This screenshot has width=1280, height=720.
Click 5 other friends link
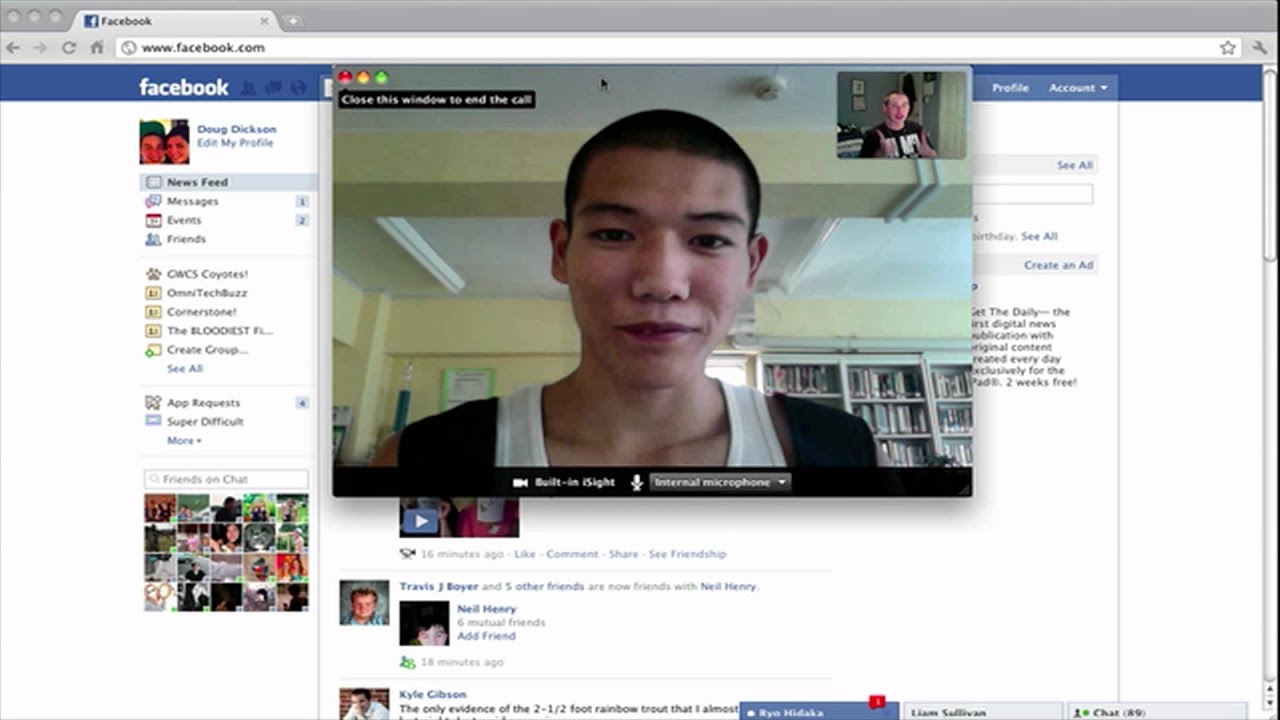tap(544, 586)
